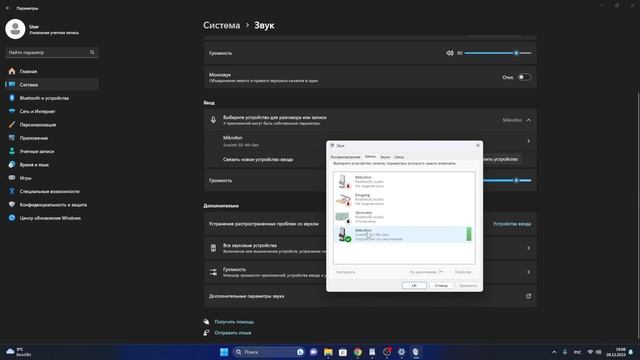Viewport: 640px width, 360px height.
Task: Open the Отправить отзыв link
Action: click(233, 333)
